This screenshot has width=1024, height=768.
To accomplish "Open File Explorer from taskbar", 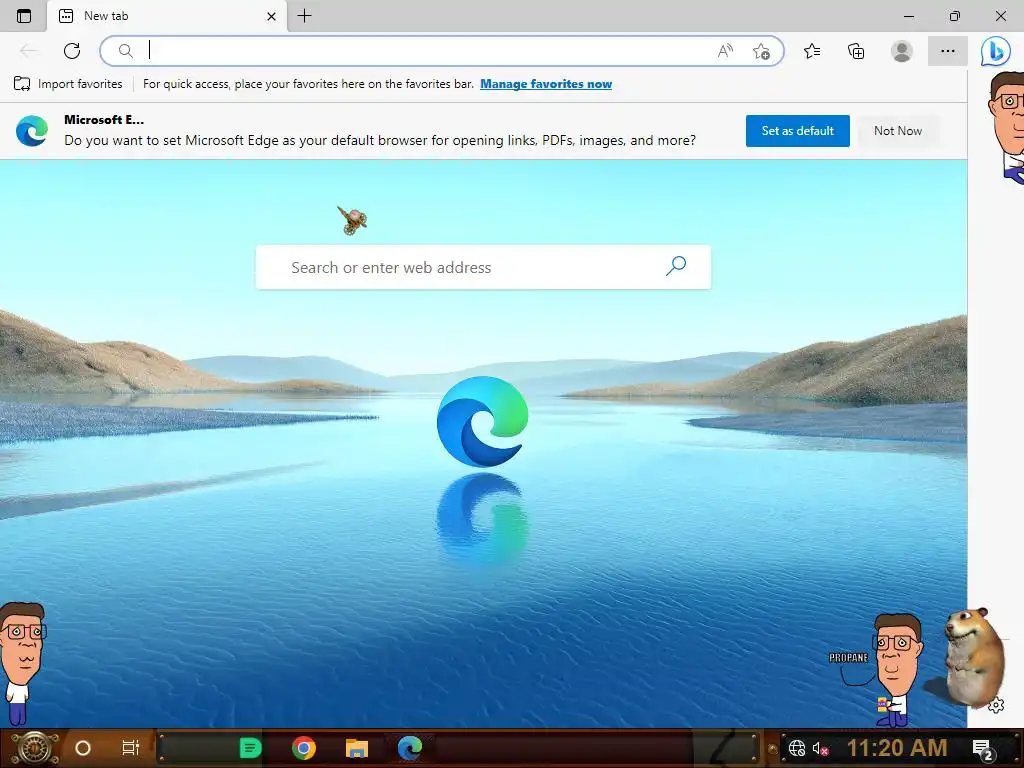I will 357,748.
